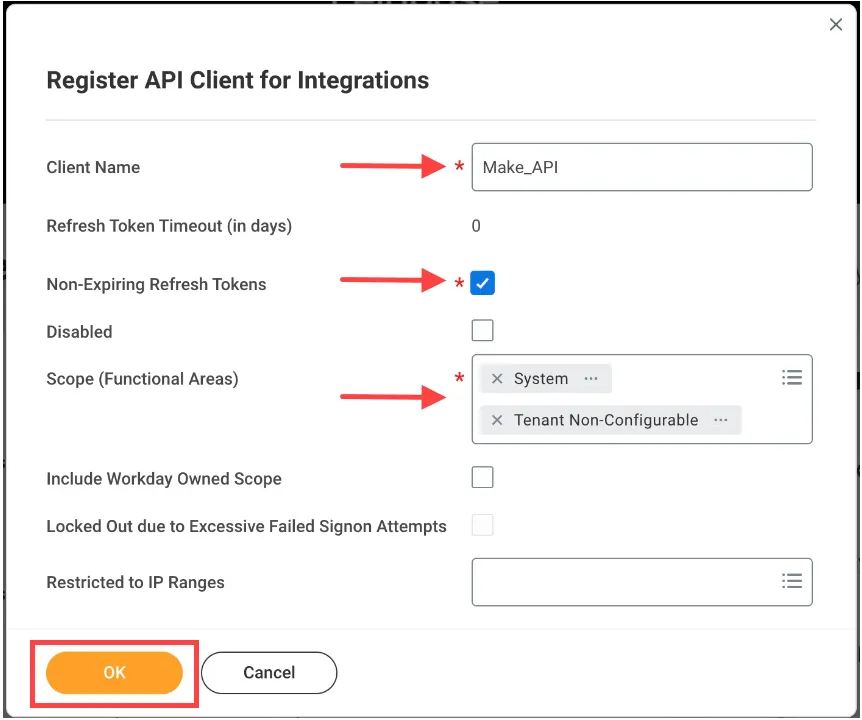Close the dialog with the X icon
This screenshot has height=720, width=862.
click(836, 25)
